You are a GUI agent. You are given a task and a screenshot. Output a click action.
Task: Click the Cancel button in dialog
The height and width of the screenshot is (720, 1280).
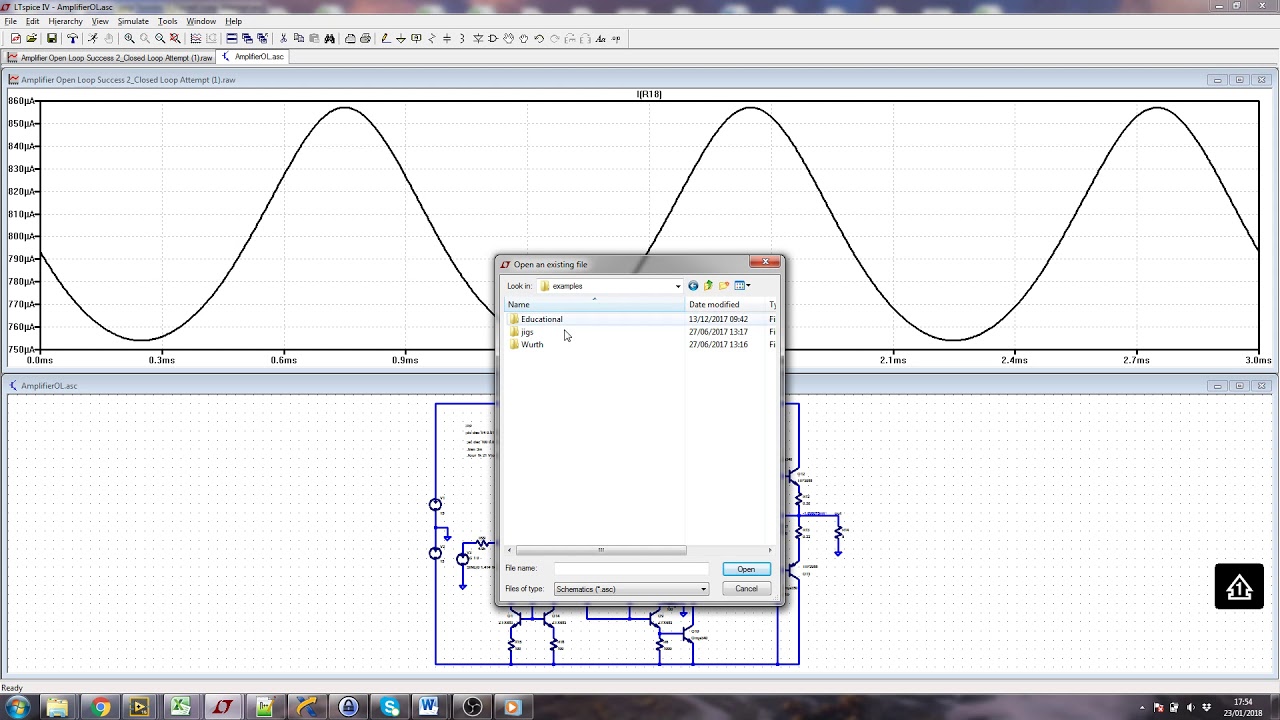(x=746, y=589)
